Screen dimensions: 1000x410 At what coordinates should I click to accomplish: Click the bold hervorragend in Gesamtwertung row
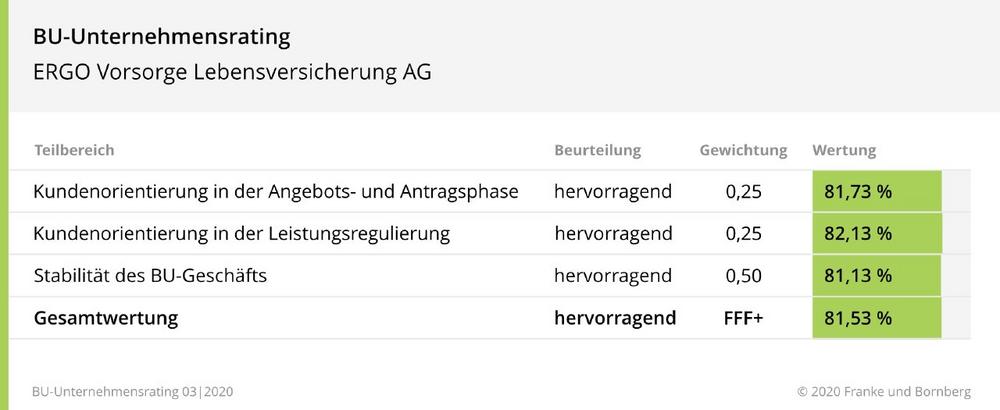(615, 318)
